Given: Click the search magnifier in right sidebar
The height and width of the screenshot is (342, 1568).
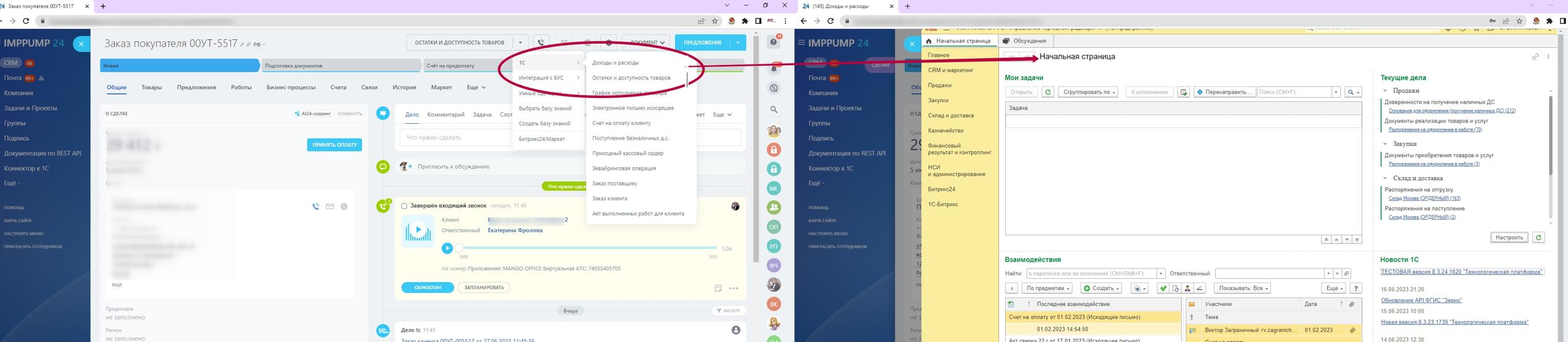Looking at the screenshot, I should pyautogui.click(x=774, y=110).
